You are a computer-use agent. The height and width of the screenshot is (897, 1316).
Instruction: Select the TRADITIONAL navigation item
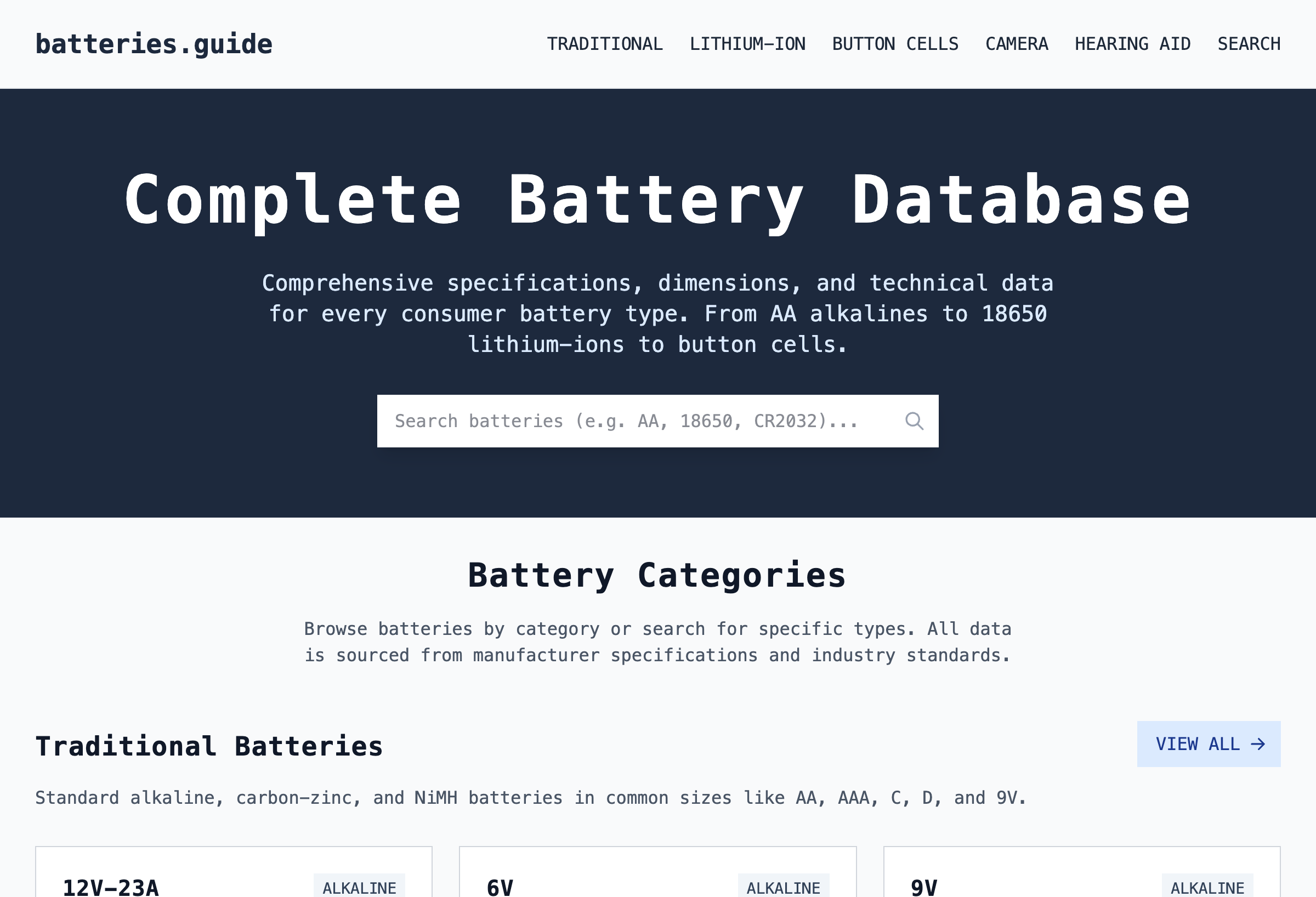click(605, 44)
